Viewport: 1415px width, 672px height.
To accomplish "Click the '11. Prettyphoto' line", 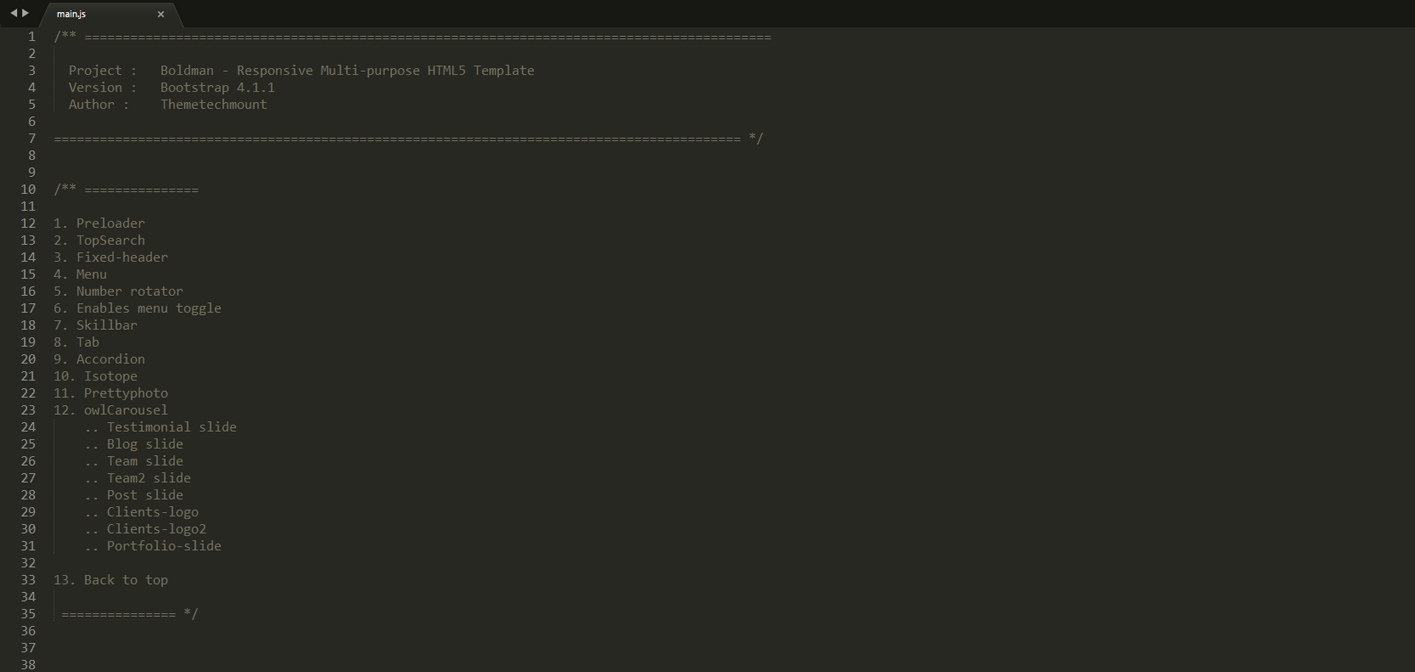I will 111,393.
